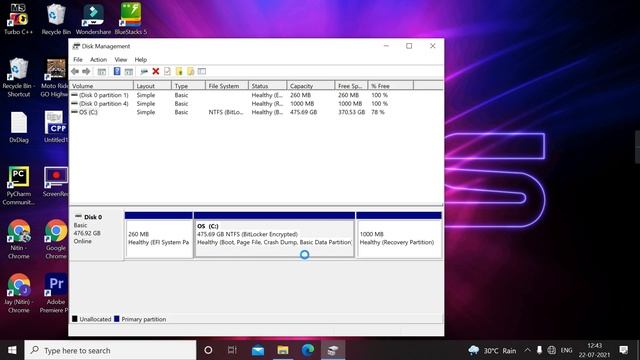Open the Nitin - Chrome desktop shortcut
The width and height of the screenshot is (640, 360).
pyautogui.click(x=18, y=239)
